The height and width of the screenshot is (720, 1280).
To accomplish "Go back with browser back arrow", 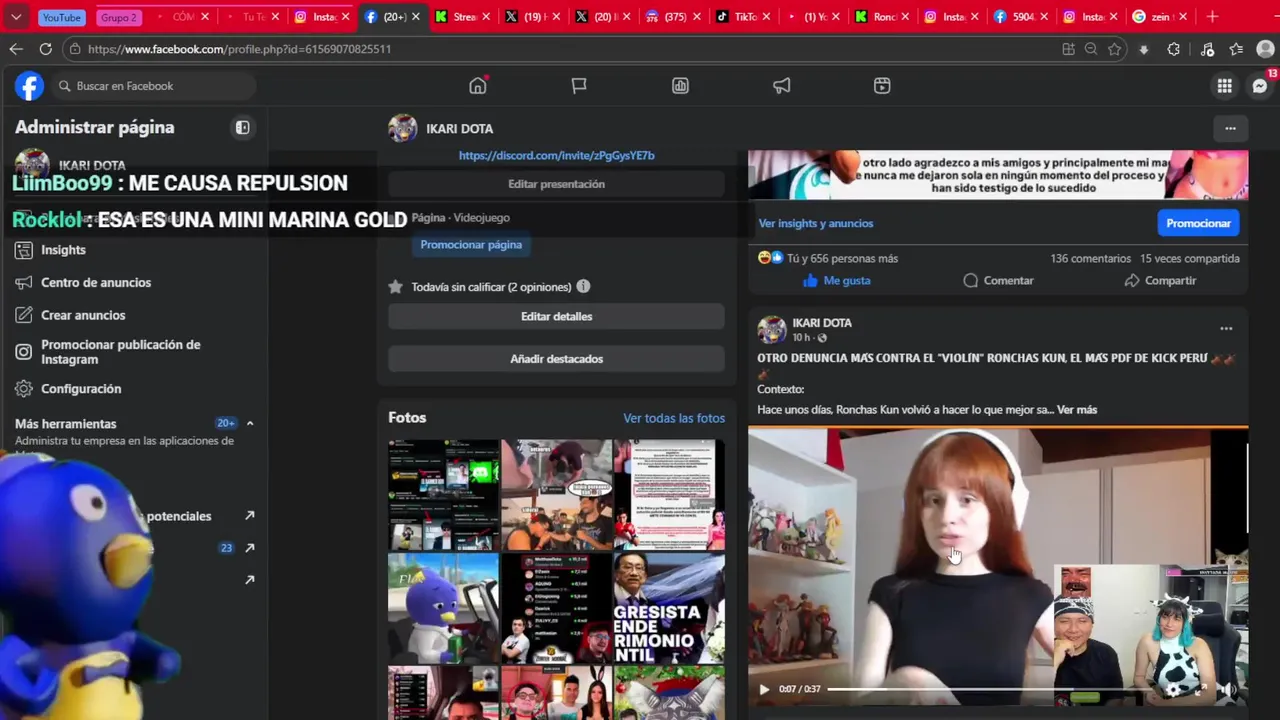I will pos(16,49).
